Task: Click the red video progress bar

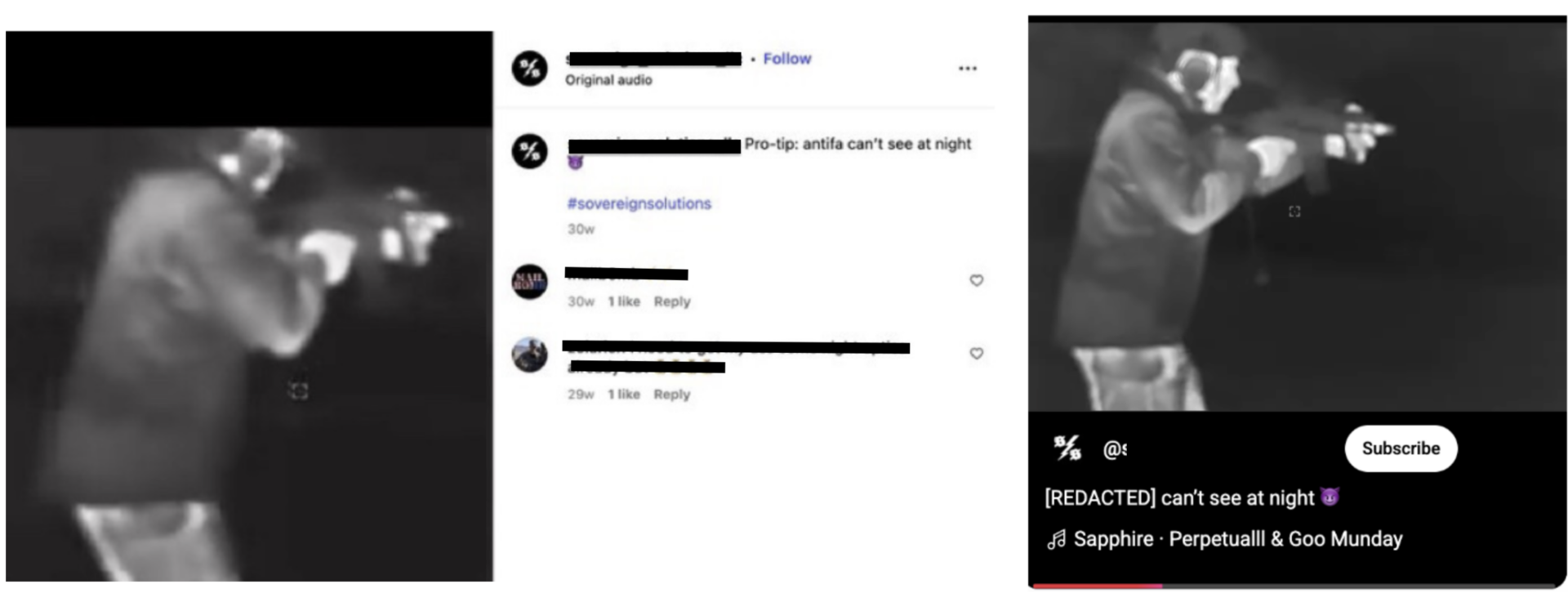Action: click(x=1097, y=586)
